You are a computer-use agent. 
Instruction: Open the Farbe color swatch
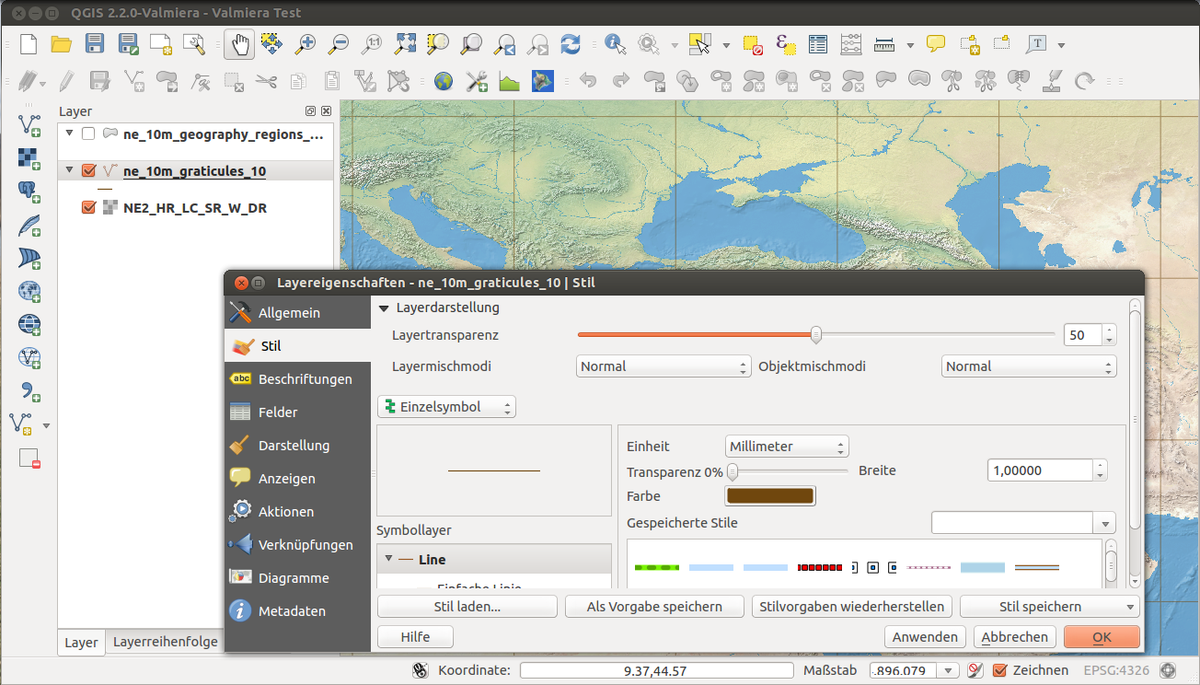click(x=770, y=496)
